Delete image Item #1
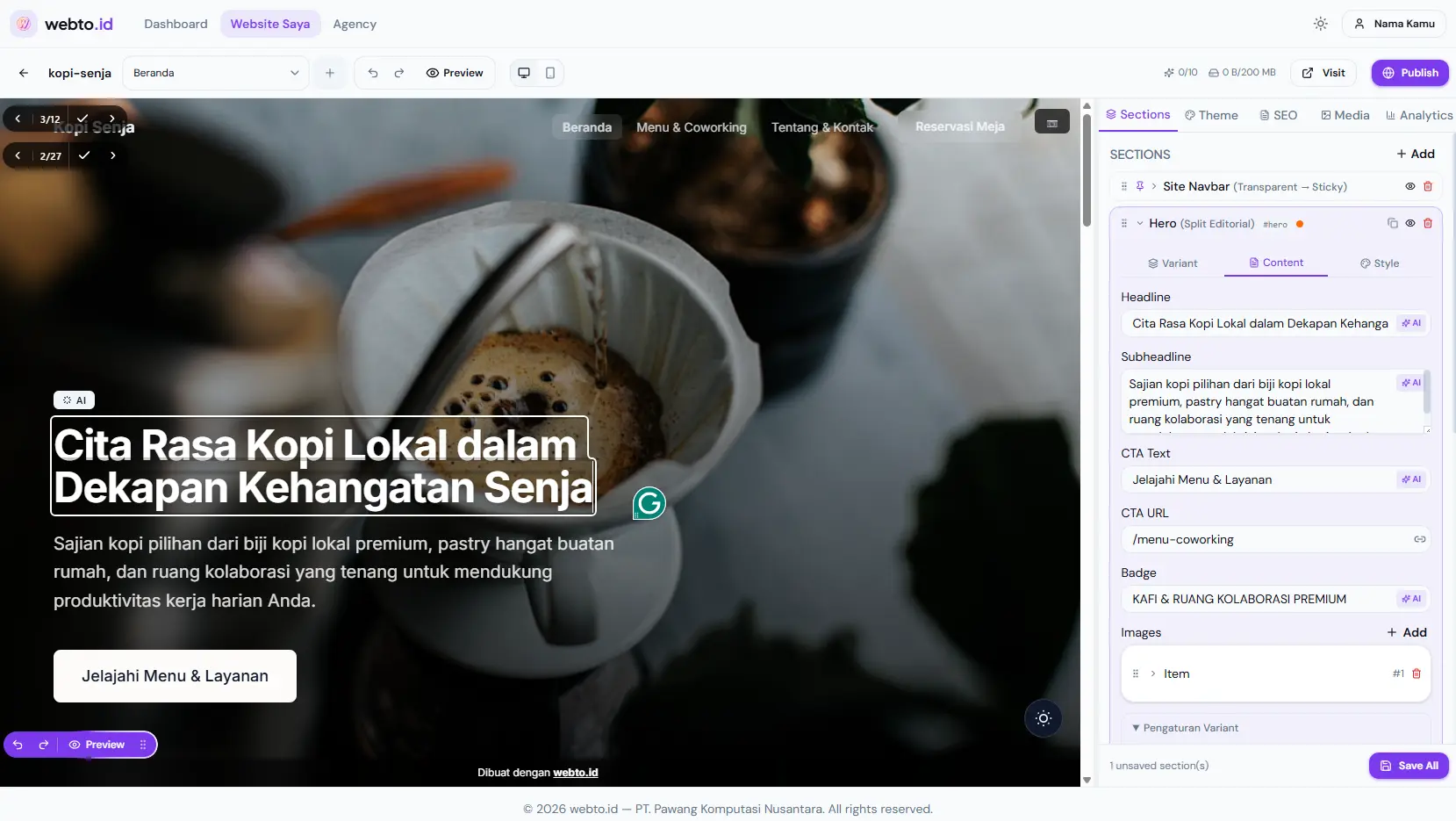 (x=1417, y=673)
